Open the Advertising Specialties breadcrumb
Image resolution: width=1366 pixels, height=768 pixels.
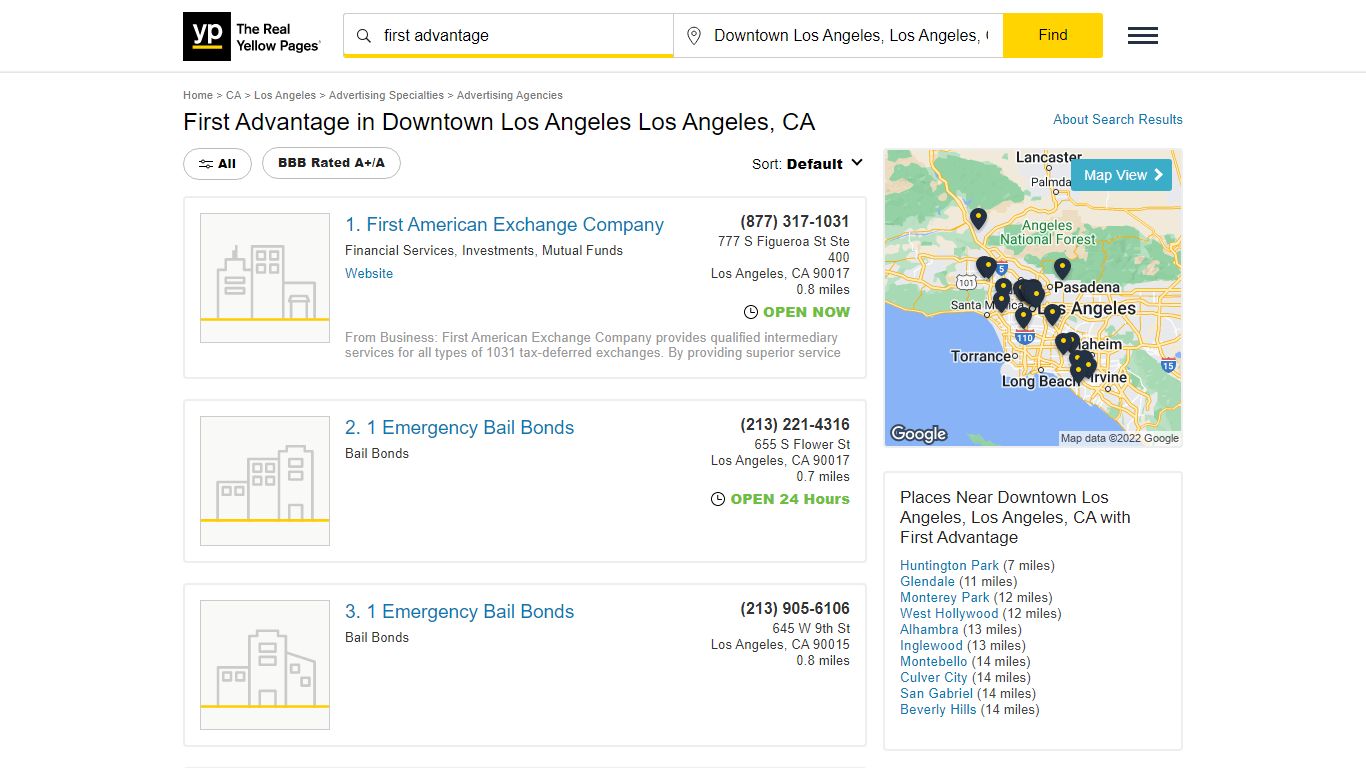(x=386, y=95)
